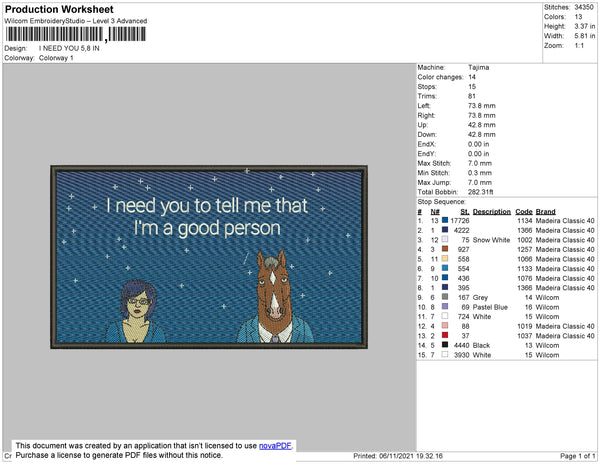Image resolution: width=600 pixels, height=464 pixels.
Task: Click the Total Bobbin value '282.31ft'
Action: [481, 192]
